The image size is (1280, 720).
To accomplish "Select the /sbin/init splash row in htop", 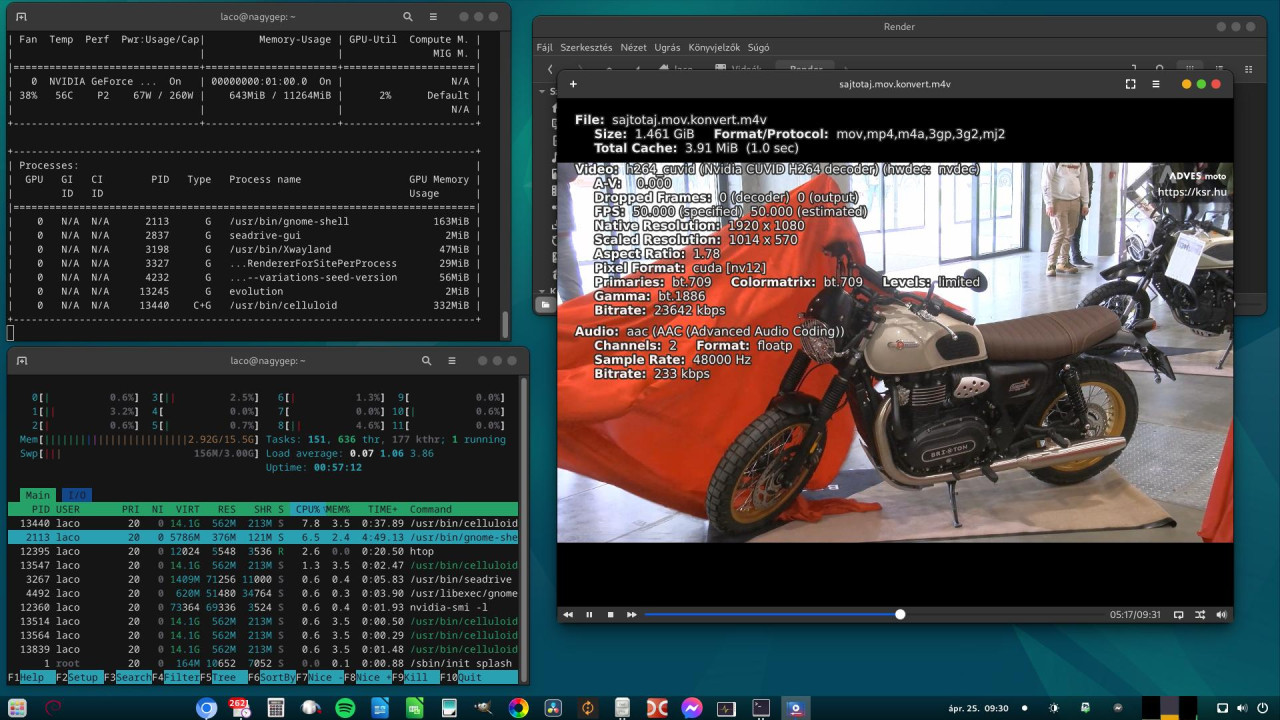I will pos(263,663).
